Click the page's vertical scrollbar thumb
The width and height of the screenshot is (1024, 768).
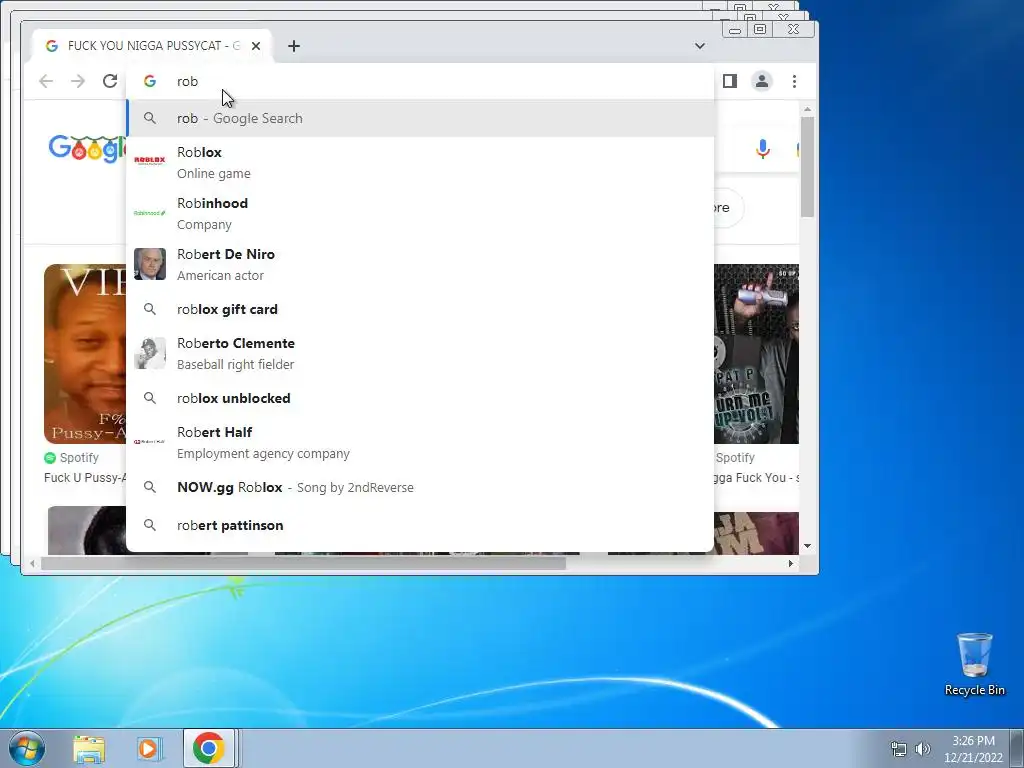tap(808, 167)
